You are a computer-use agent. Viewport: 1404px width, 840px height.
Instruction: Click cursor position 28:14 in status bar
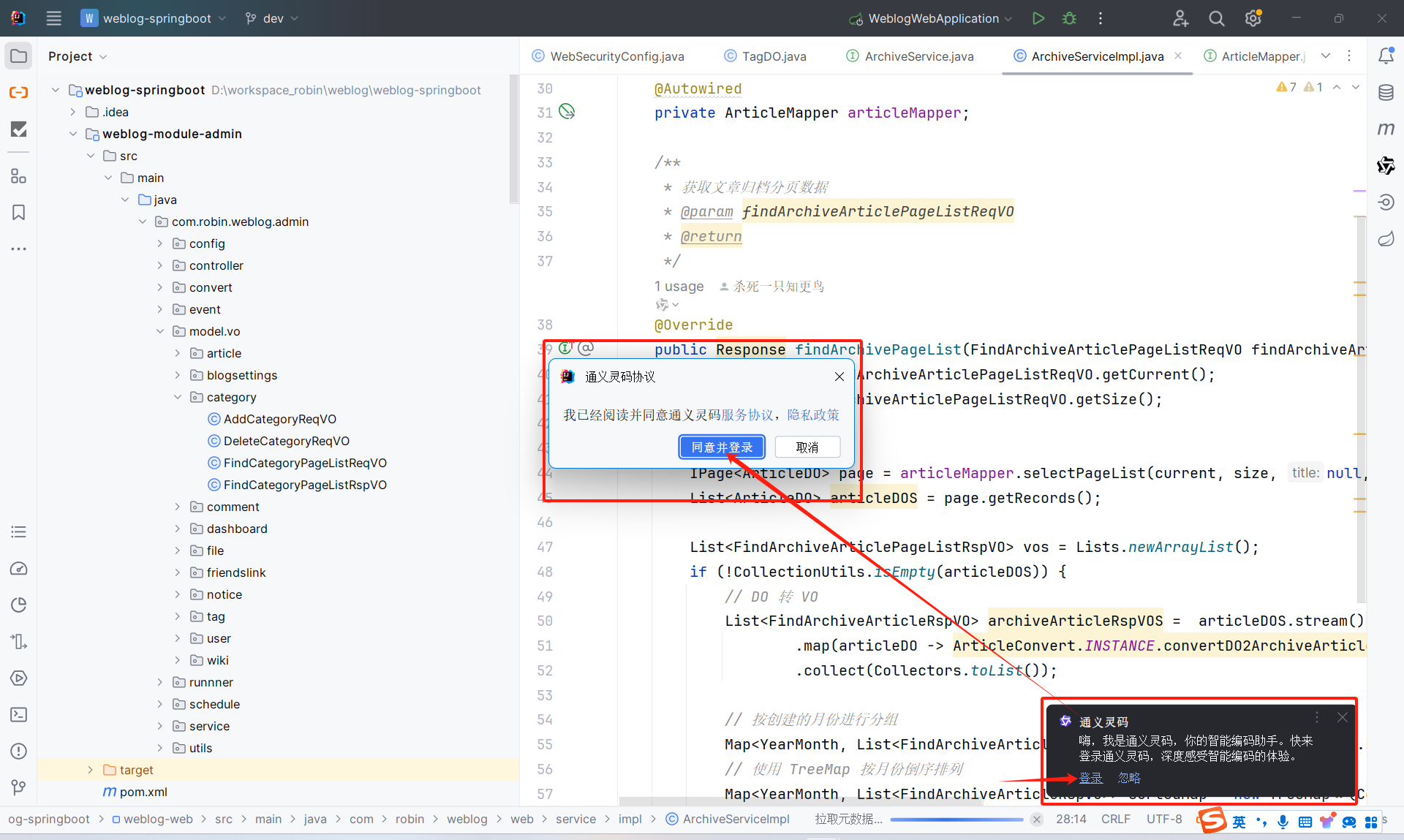1071,820
